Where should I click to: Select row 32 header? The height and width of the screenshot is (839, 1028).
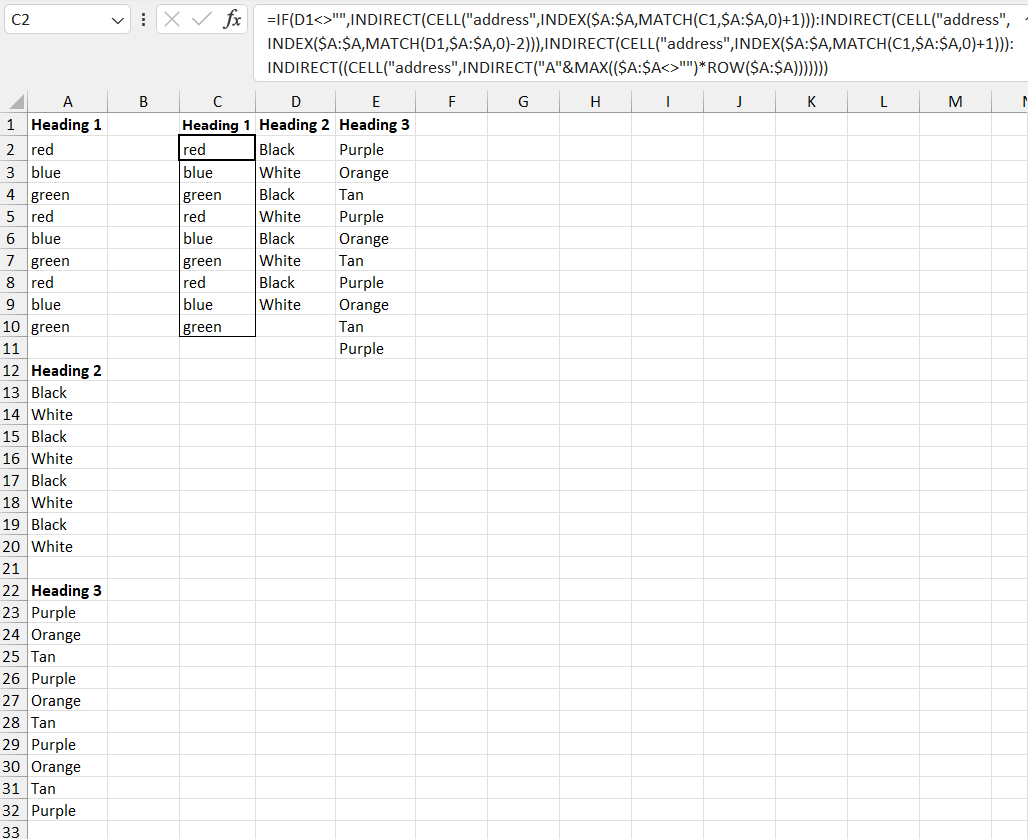[13, 810]
